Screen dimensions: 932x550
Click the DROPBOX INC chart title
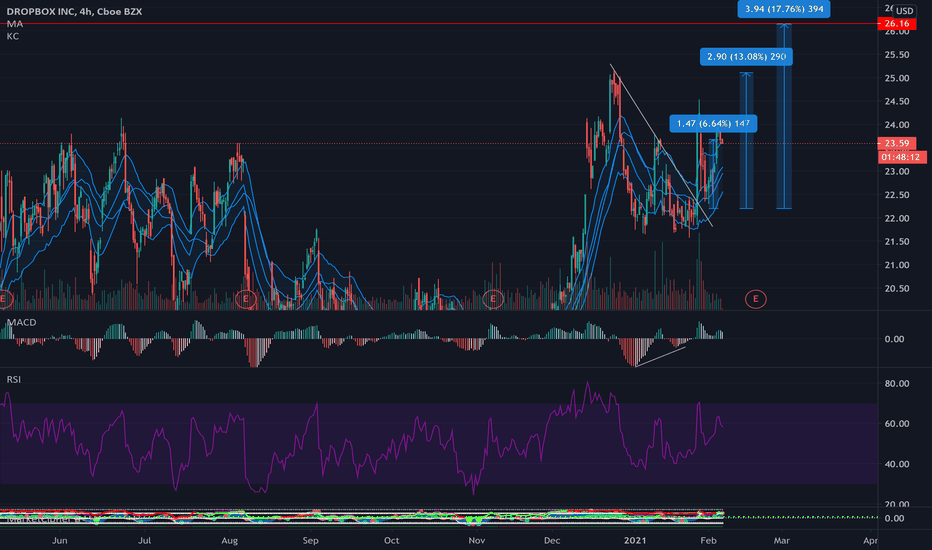pos(74,11)
